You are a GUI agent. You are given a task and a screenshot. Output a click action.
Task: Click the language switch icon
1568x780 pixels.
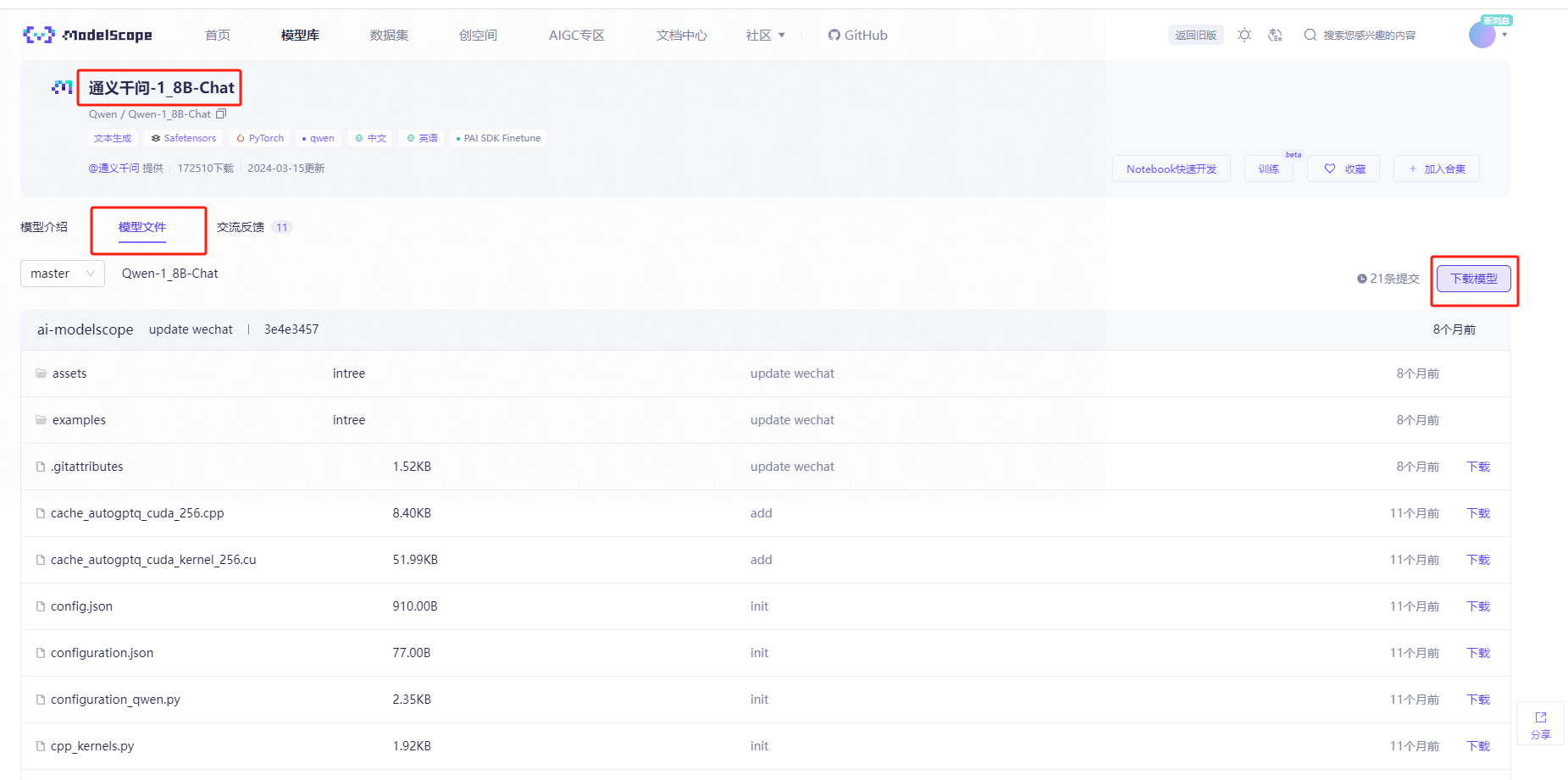[1275, 35]
